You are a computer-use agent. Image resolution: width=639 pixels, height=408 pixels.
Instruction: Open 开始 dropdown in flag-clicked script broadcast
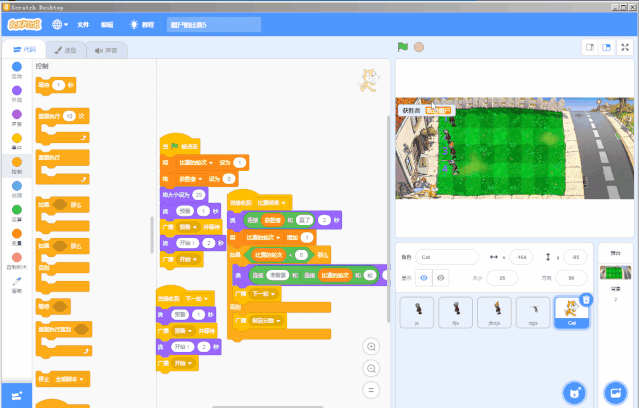[189, 259]
